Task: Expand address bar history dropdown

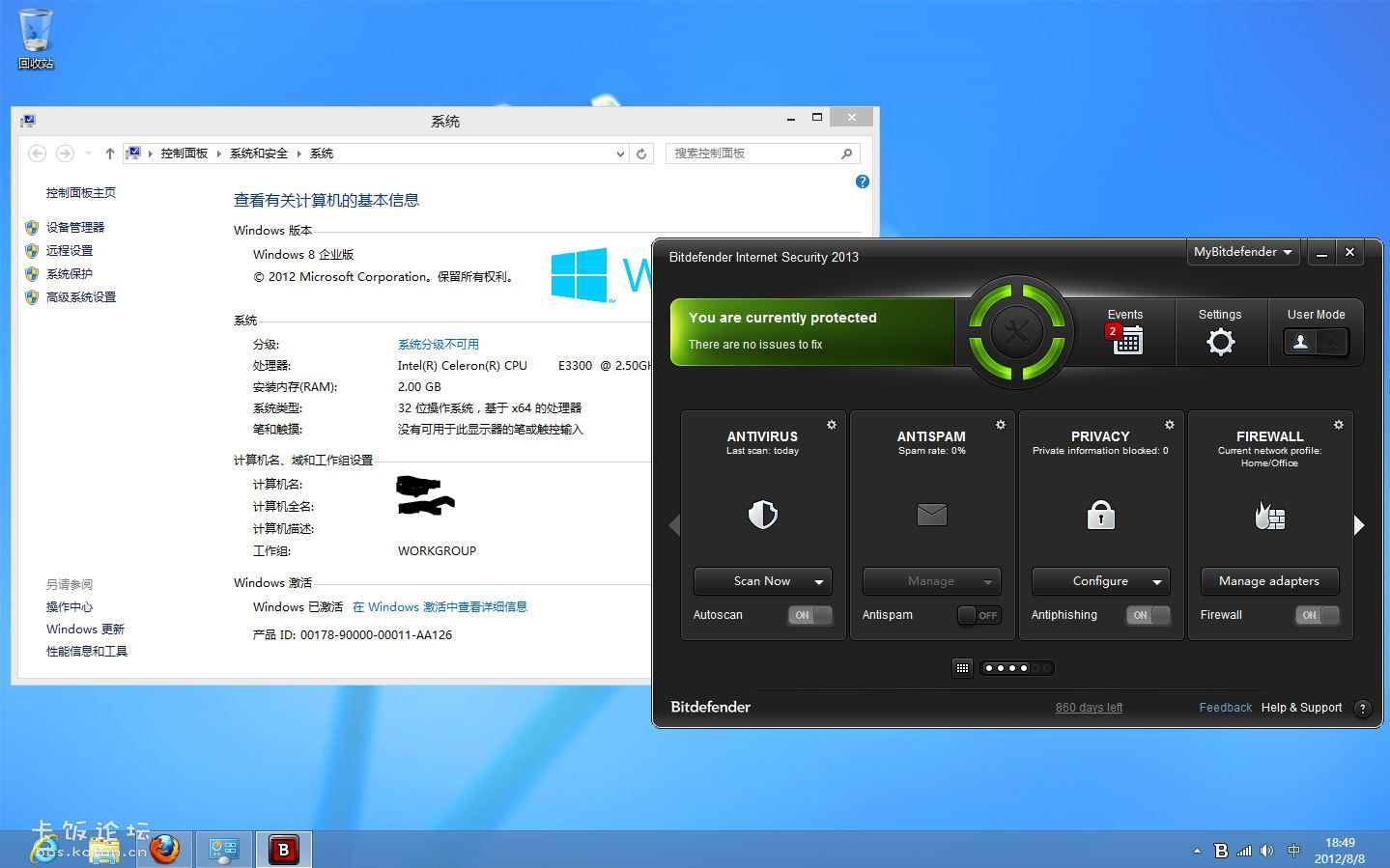Action: (x=620, y=154)
